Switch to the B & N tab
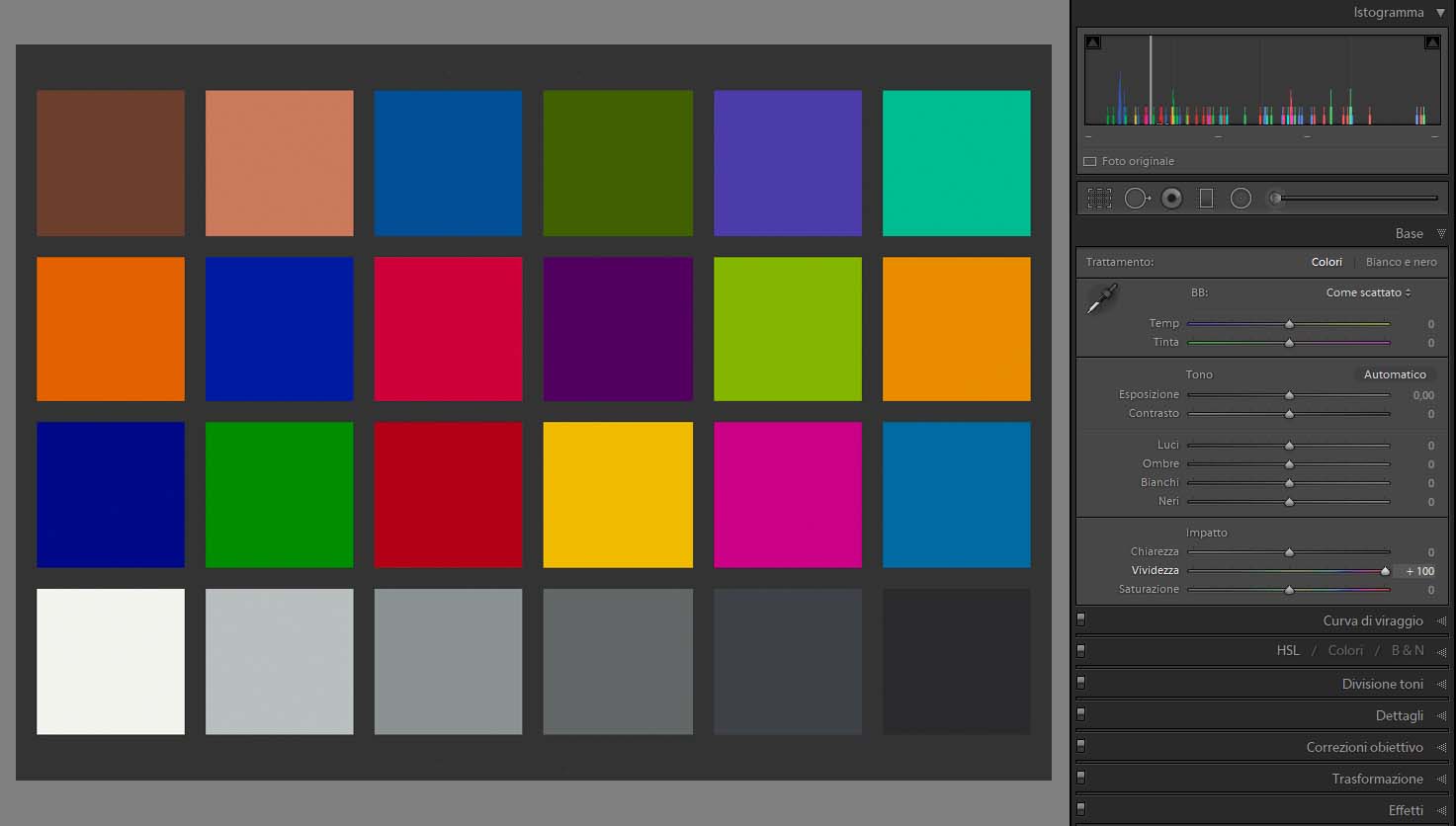The width and height of the screenshot is (1456, 826). [x=1408, y=650]
